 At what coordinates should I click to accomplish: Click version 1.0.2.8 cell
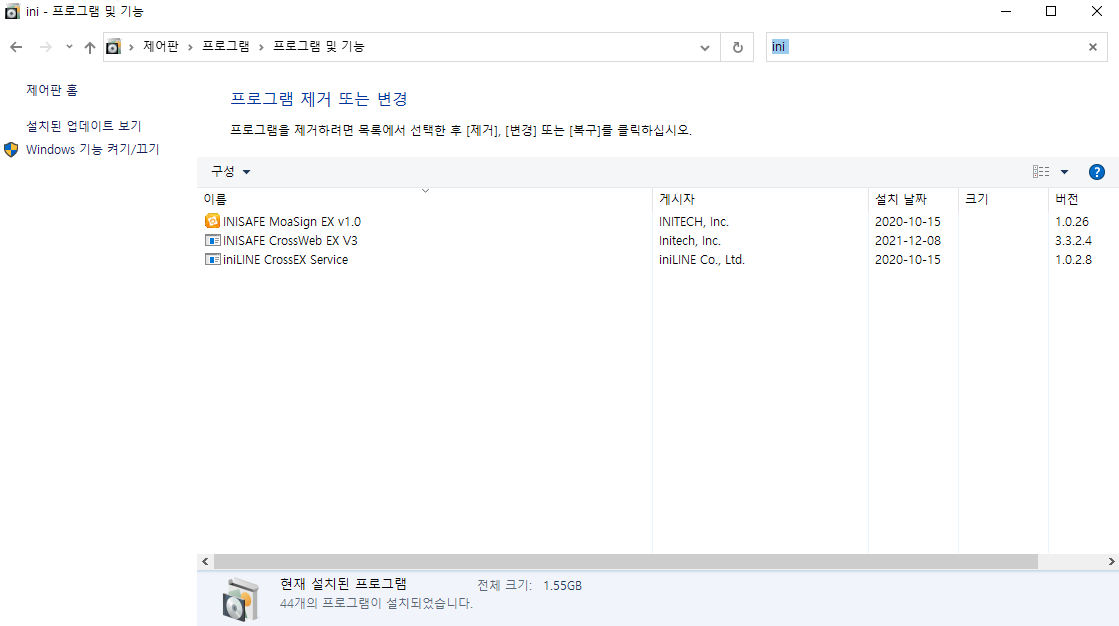pos(1073,260)
